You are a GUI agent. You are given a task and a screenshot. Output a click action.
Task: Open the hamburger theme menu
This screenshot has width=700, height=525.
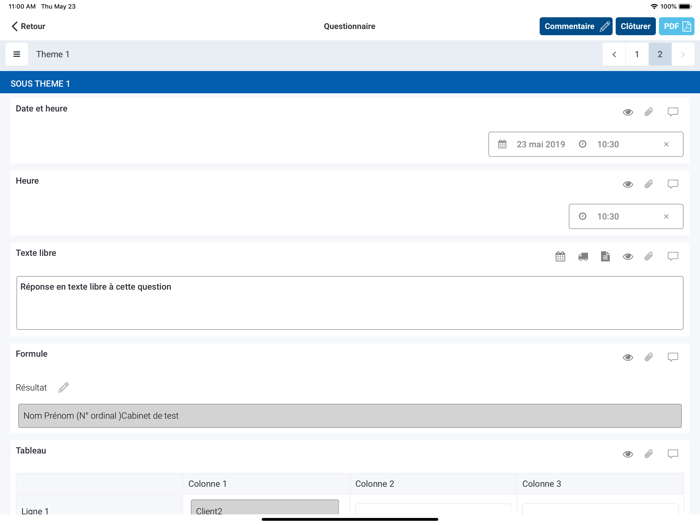[x=17, y=54]
